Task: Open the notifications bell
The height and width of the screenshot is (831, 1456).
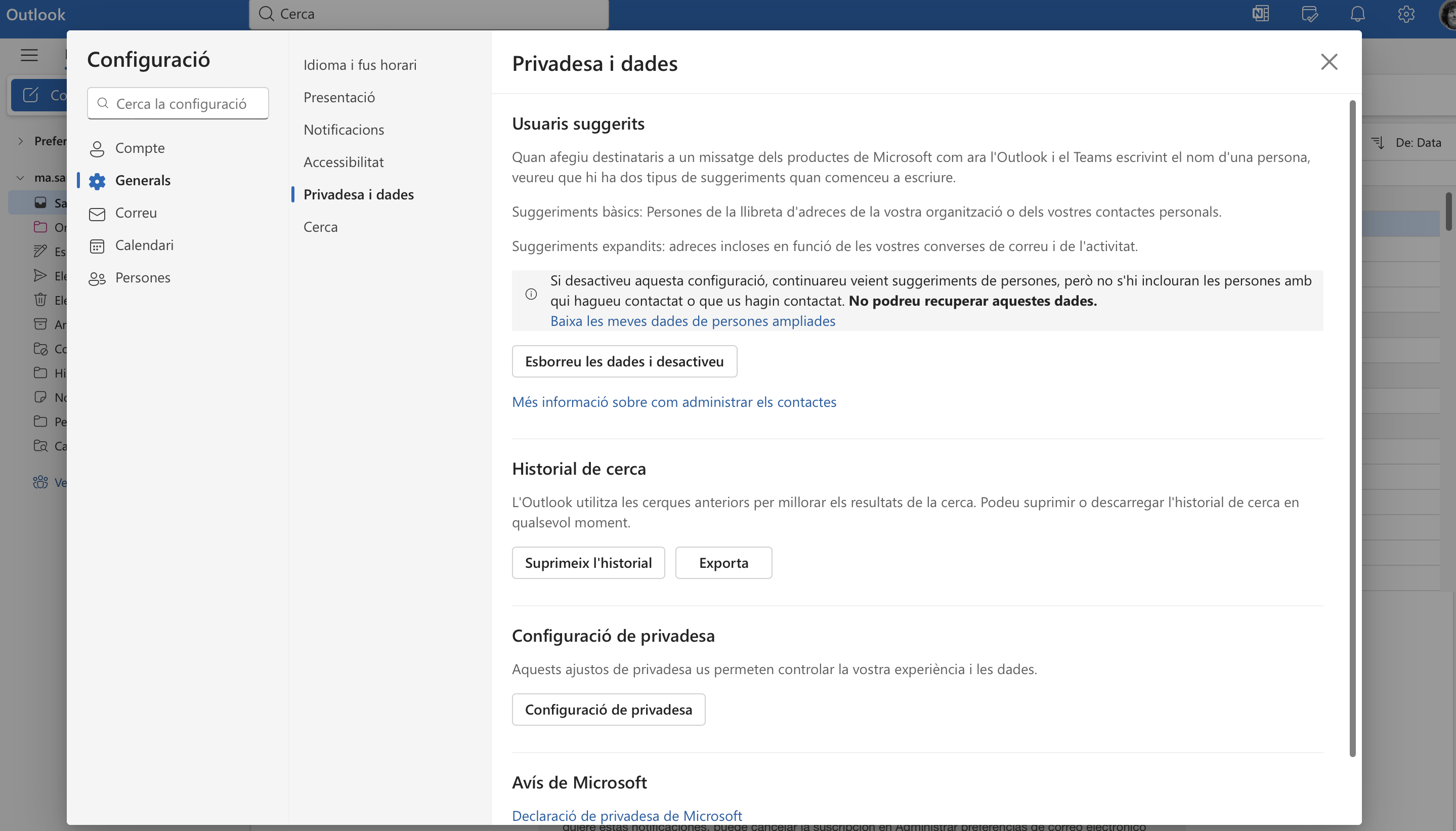Action: [1358, 14]
